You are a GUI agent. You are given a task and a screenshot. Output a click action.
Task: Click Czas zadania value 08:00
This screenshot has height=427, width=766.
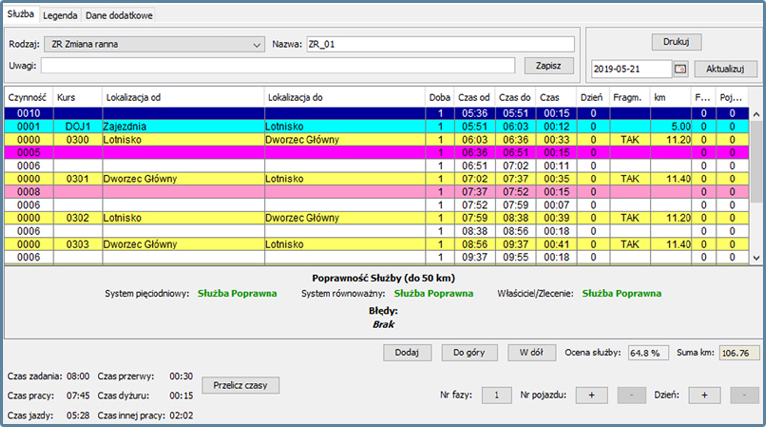click(78, 376)
